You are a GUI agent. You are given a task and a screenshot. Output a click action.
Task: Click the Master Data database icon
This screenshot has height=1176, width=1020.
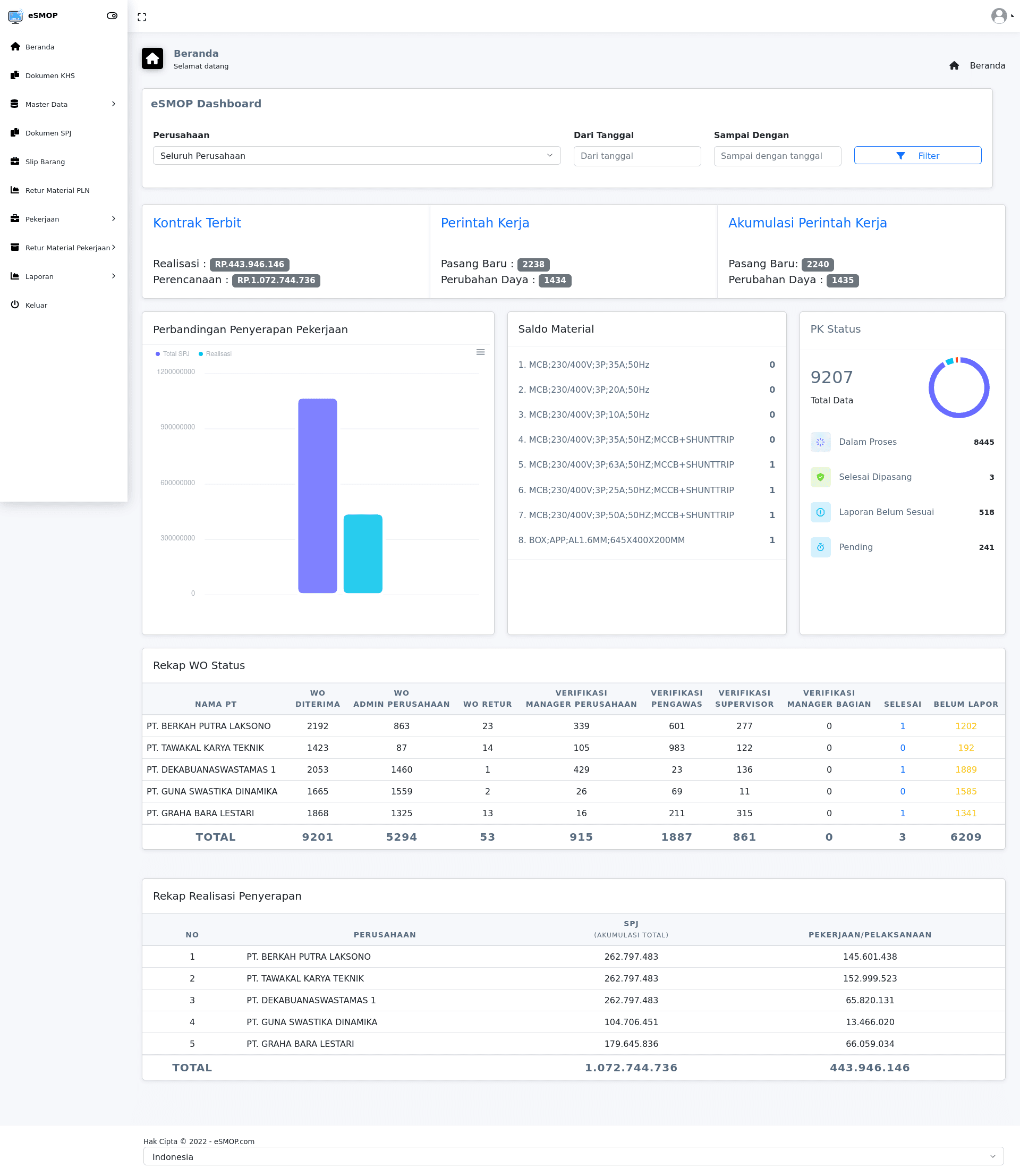pyautogui.click(x=15, y=104)
